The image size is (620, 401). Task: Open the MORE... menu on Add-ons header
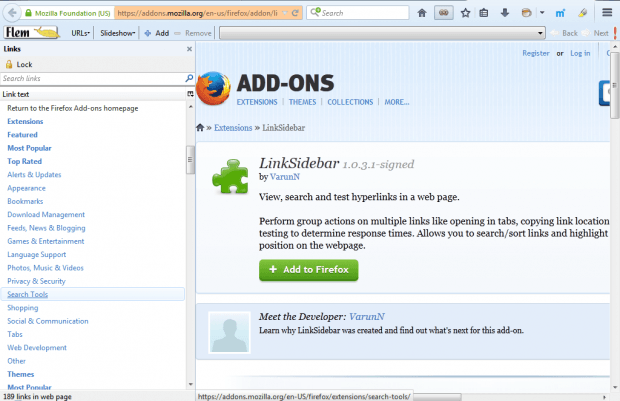pos(397,102)
